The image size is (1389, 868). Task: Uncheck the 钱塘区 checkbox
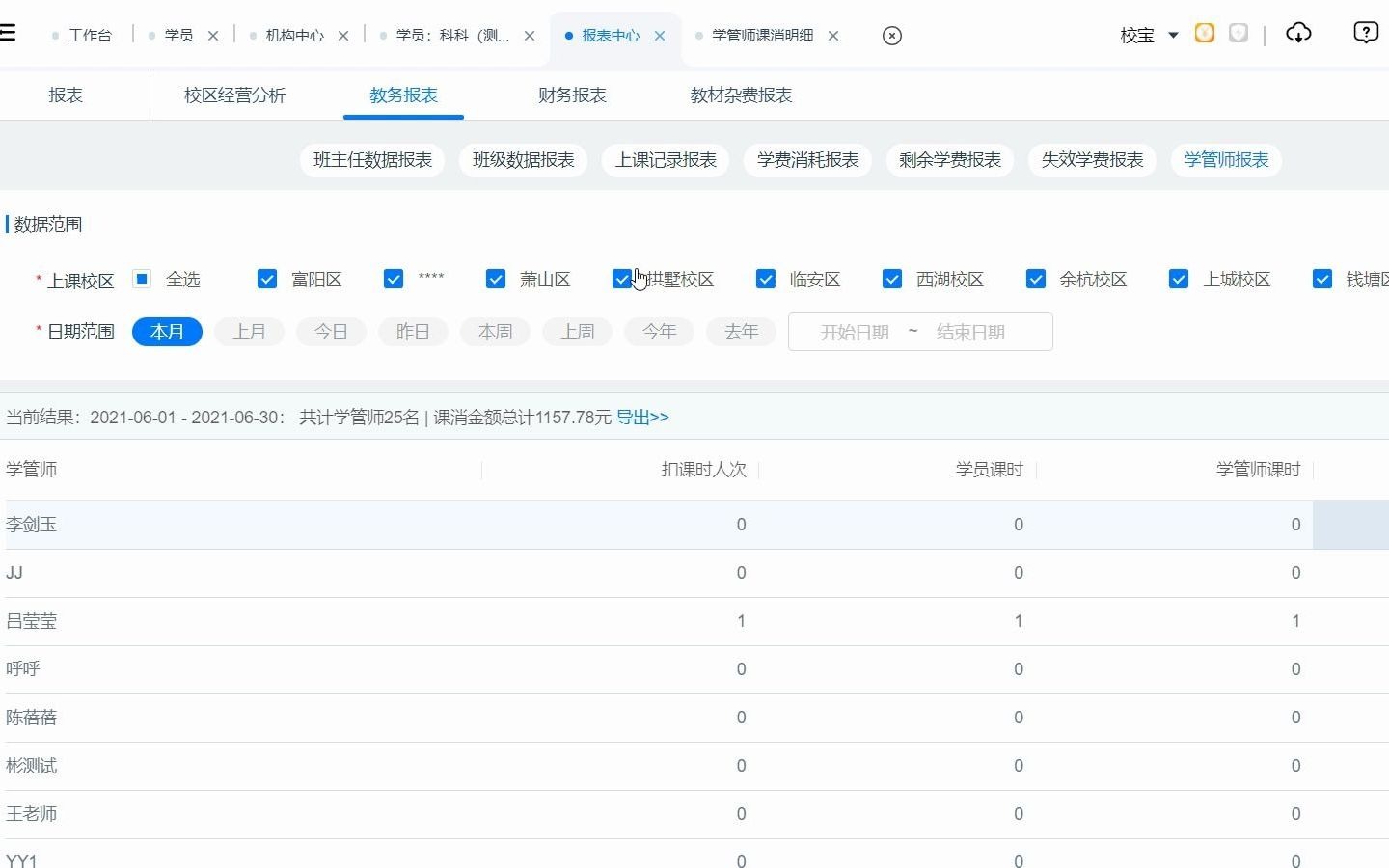point(1322,279)
